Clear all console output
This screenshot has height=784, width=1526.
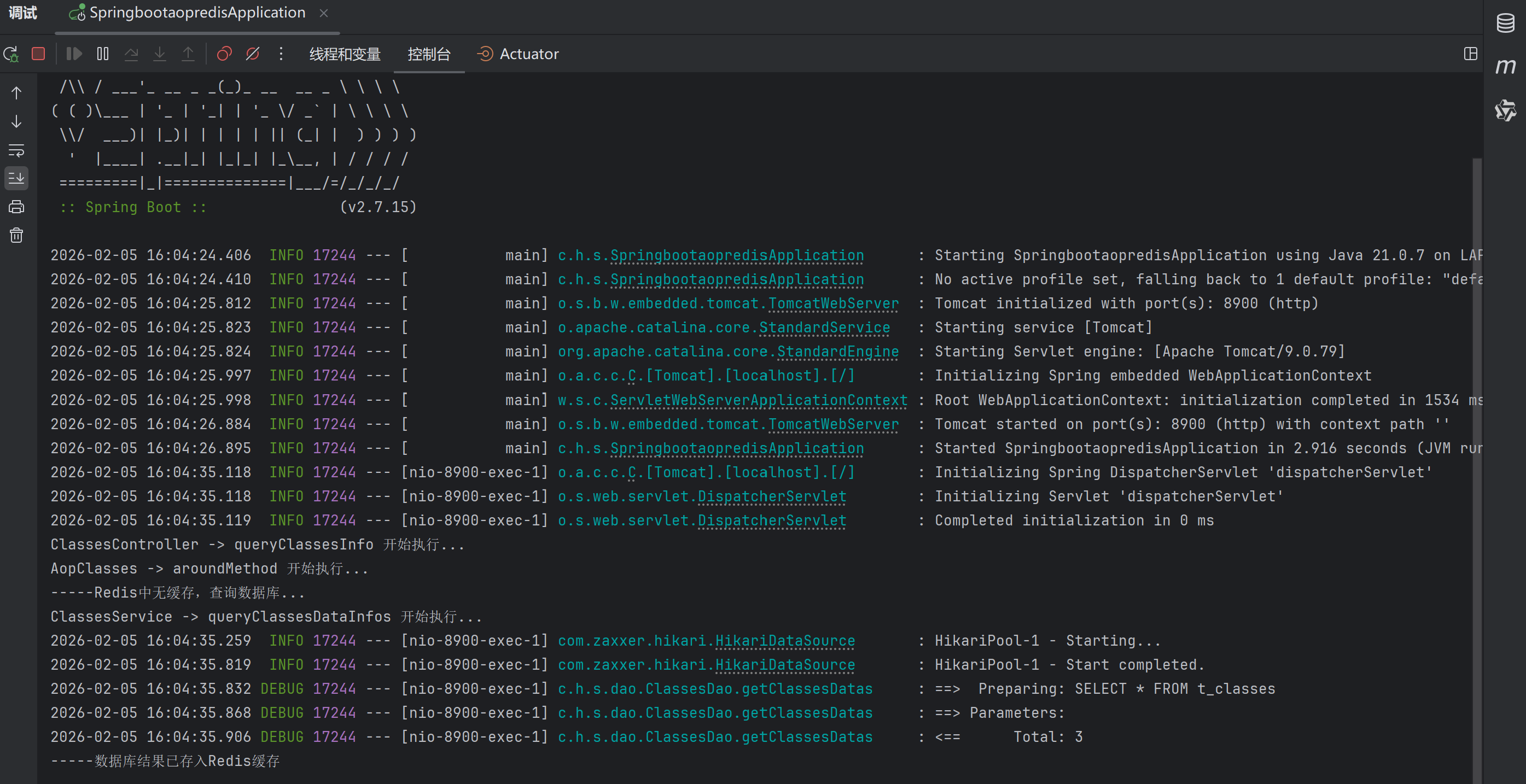[16, 235]
